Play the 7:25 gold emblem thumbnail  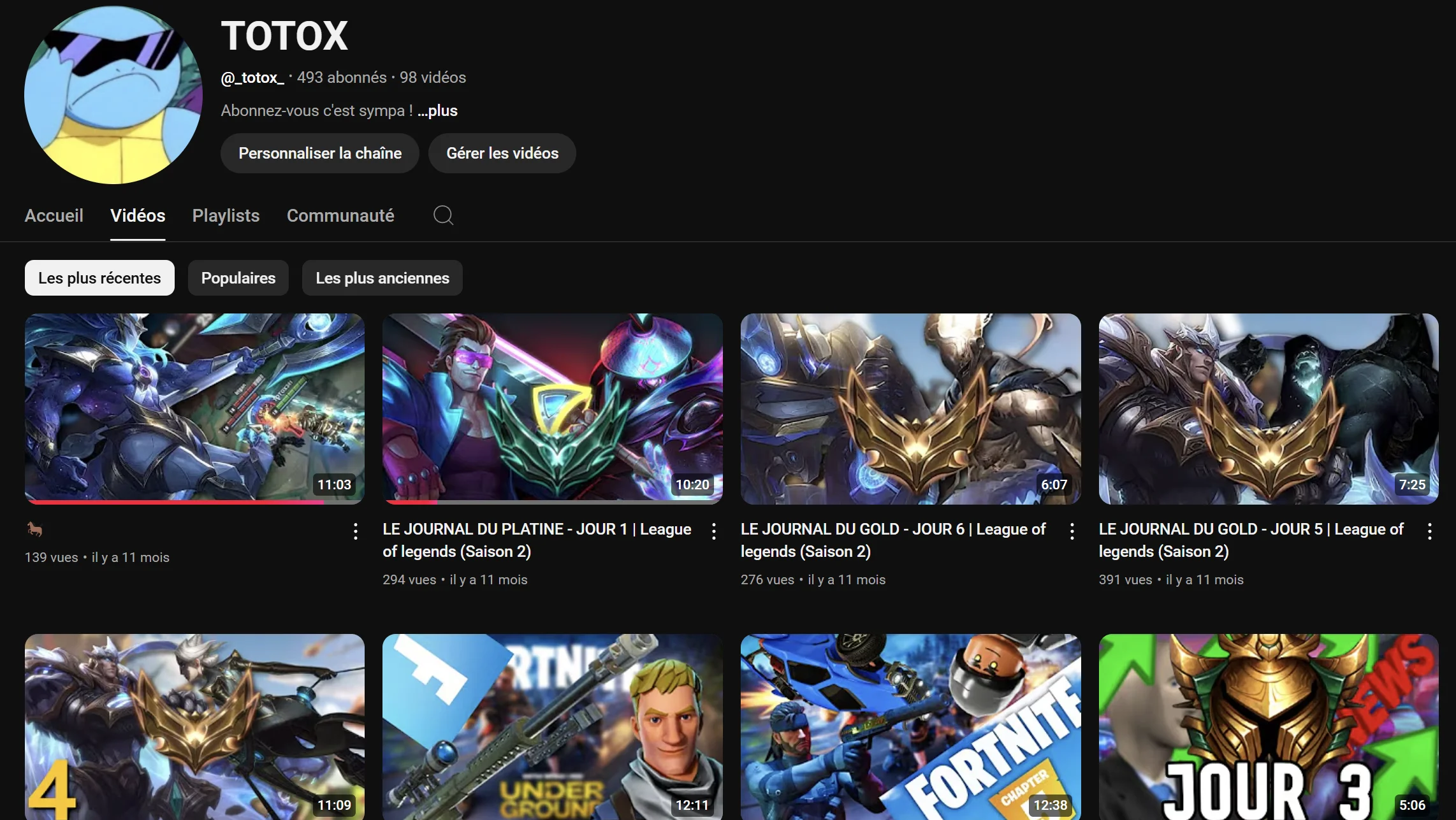1269,408
